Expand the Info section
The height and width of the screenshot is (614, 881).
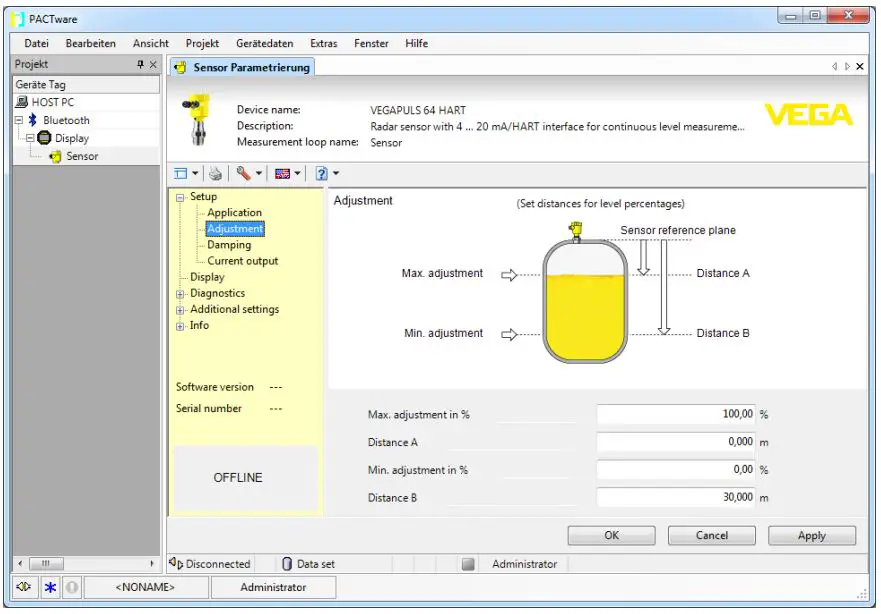click(178, 325)
